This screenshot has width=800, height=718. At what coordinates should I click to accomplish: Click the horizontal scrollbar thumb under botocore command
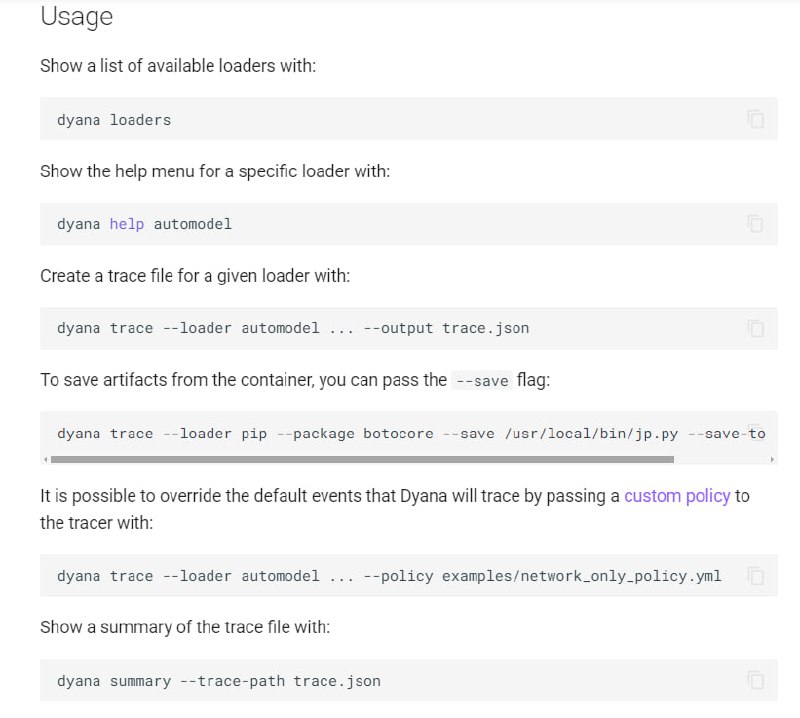[x=360, y=459]
